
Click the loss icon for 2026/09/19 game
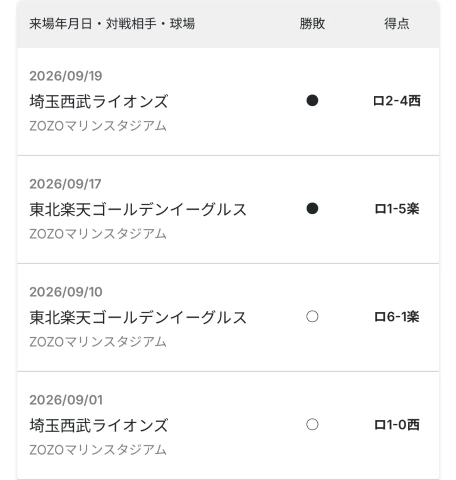click(x=312, y=100)
